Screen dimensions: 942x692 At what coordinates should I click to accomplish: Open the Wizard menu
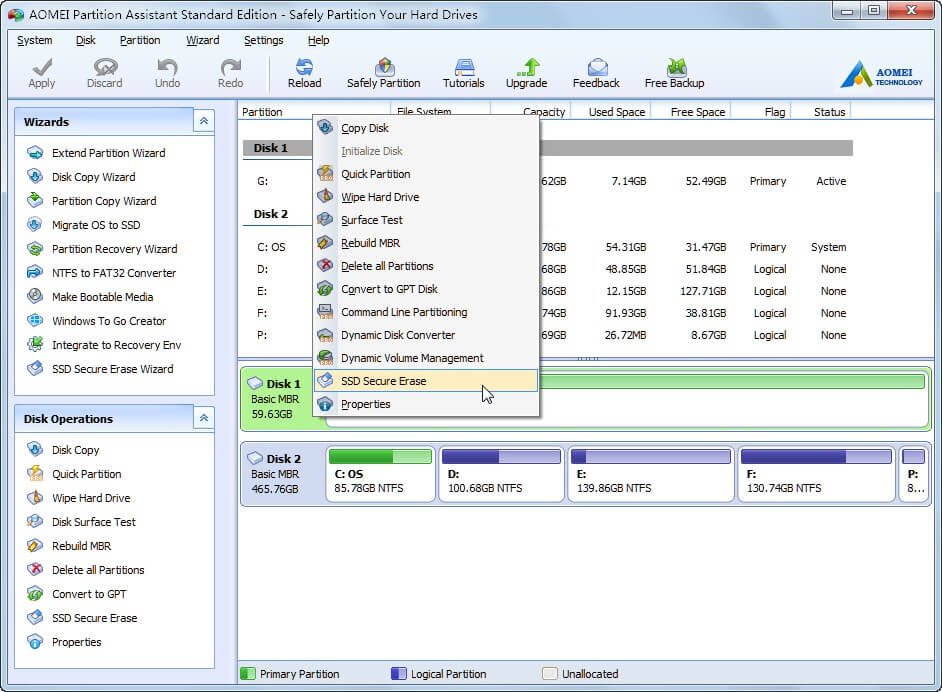tap(202, 40)
